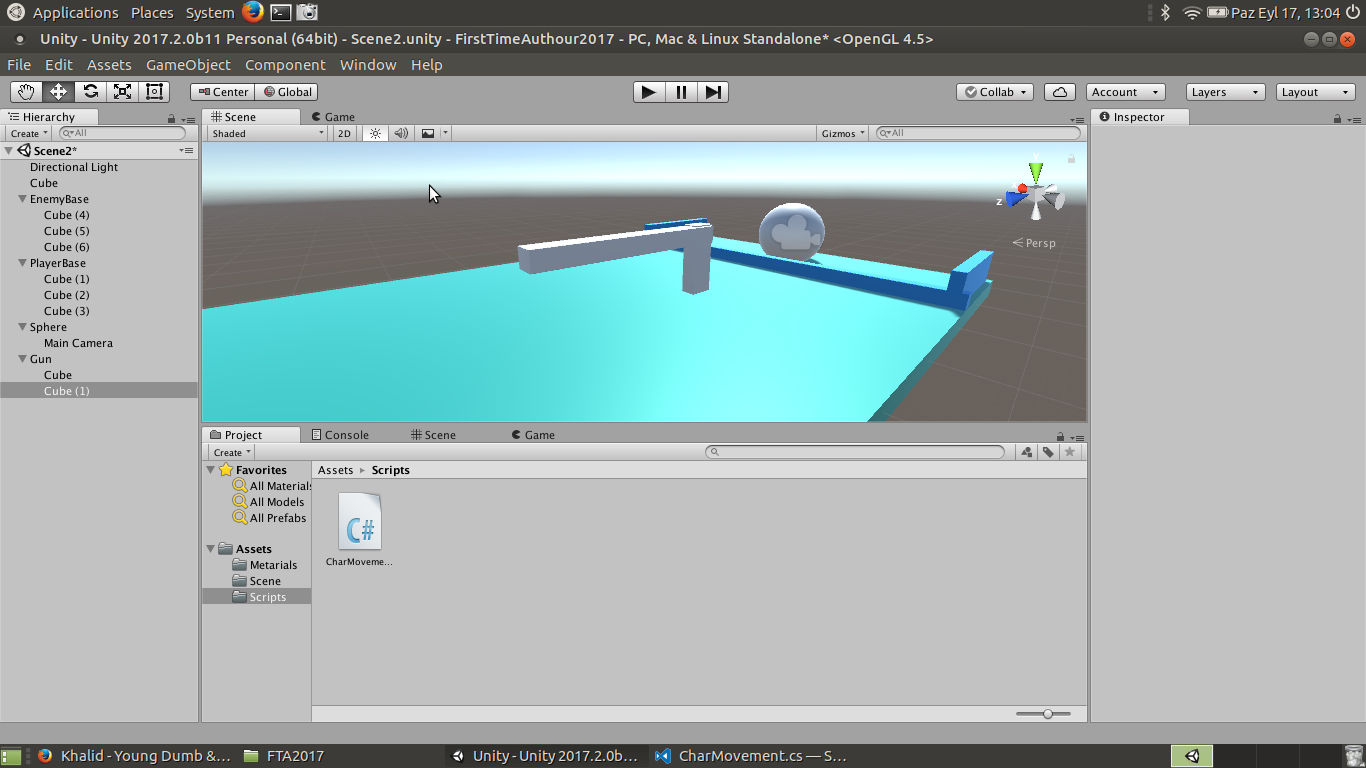
Task: Open the Layout dropdown
Action: pos(1316,92)
